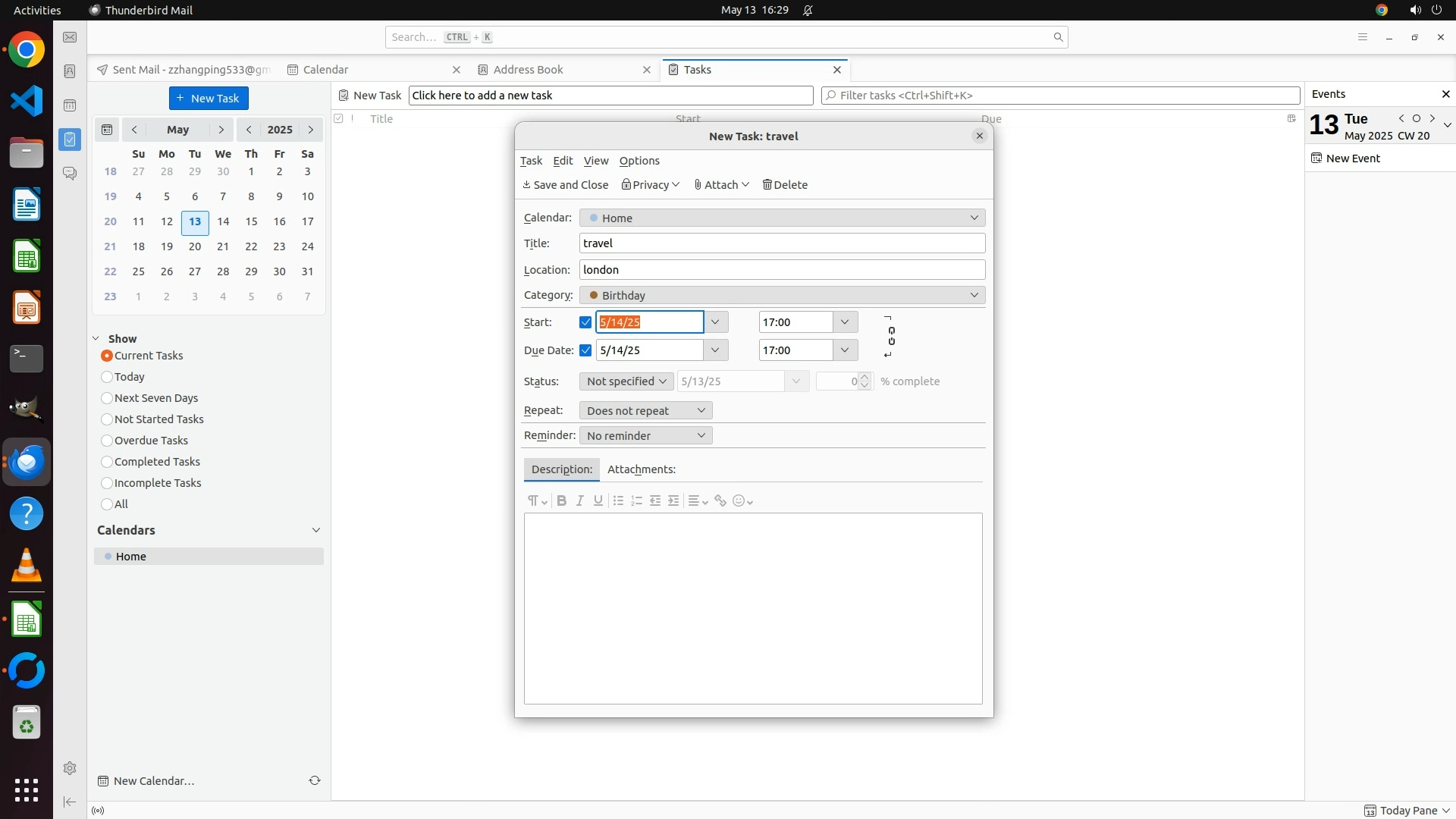Open the Reminder dropdown

click(645, 435)
